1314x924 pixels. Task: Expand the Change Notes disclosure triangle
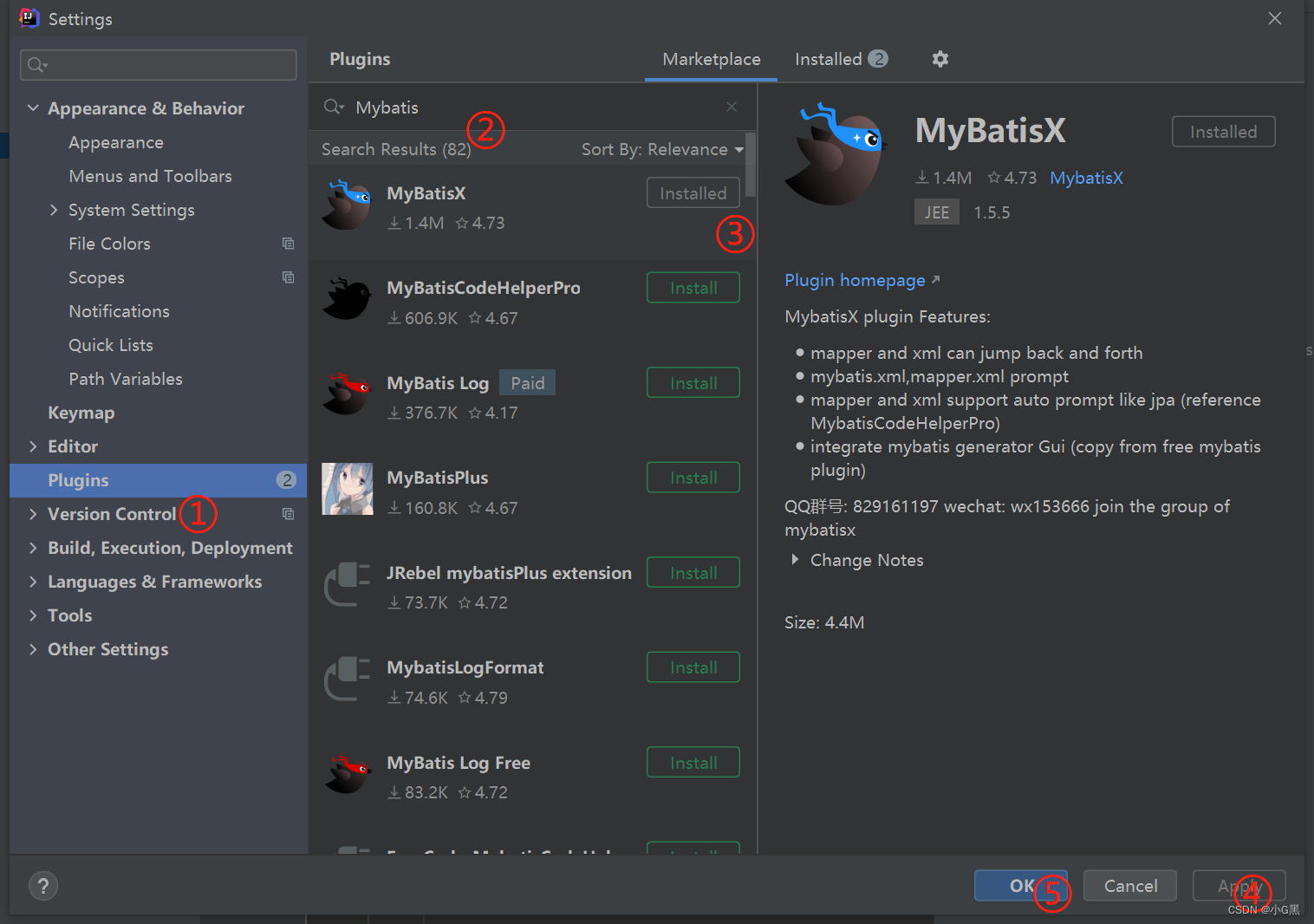click(x=795, y=560)
